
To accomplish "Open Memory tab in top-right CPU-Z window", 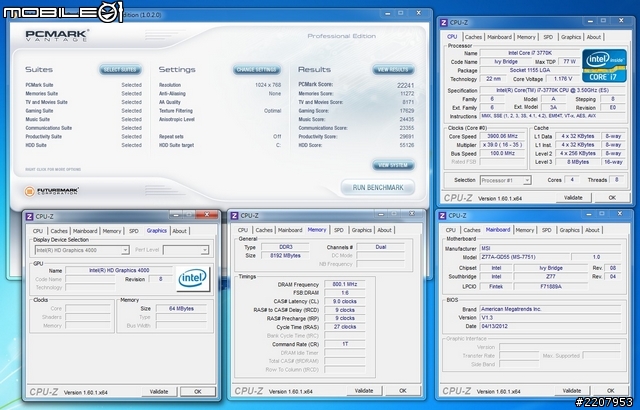I will [526, 37].
